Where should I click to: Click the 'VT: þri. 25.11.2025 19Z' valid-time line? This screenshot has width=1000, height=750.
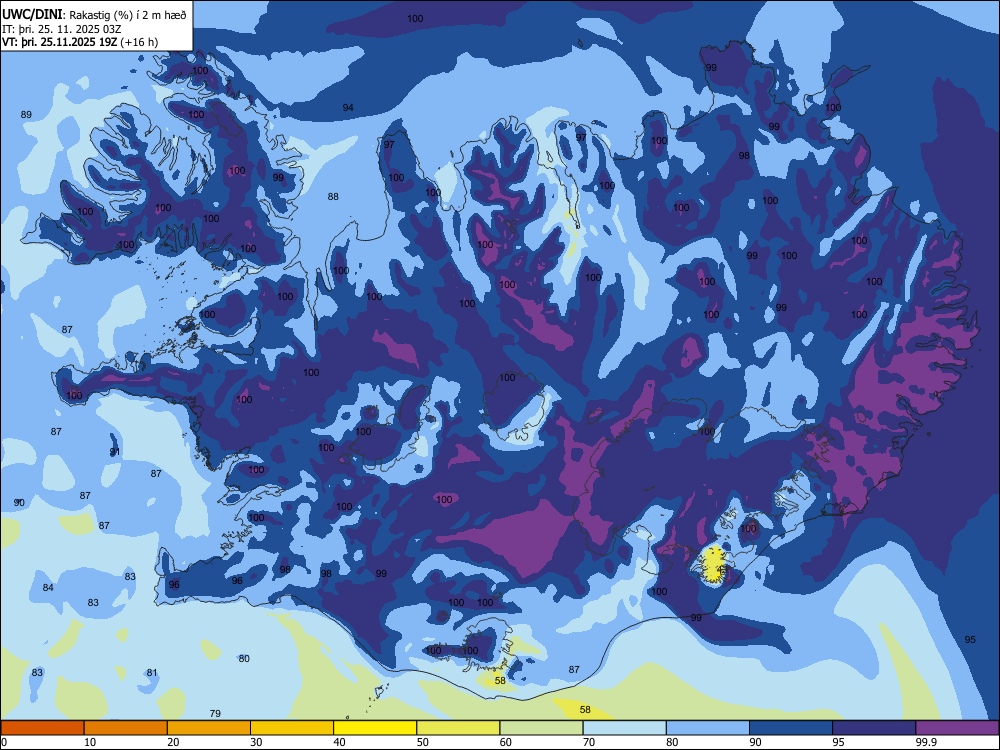pos(60,42)
